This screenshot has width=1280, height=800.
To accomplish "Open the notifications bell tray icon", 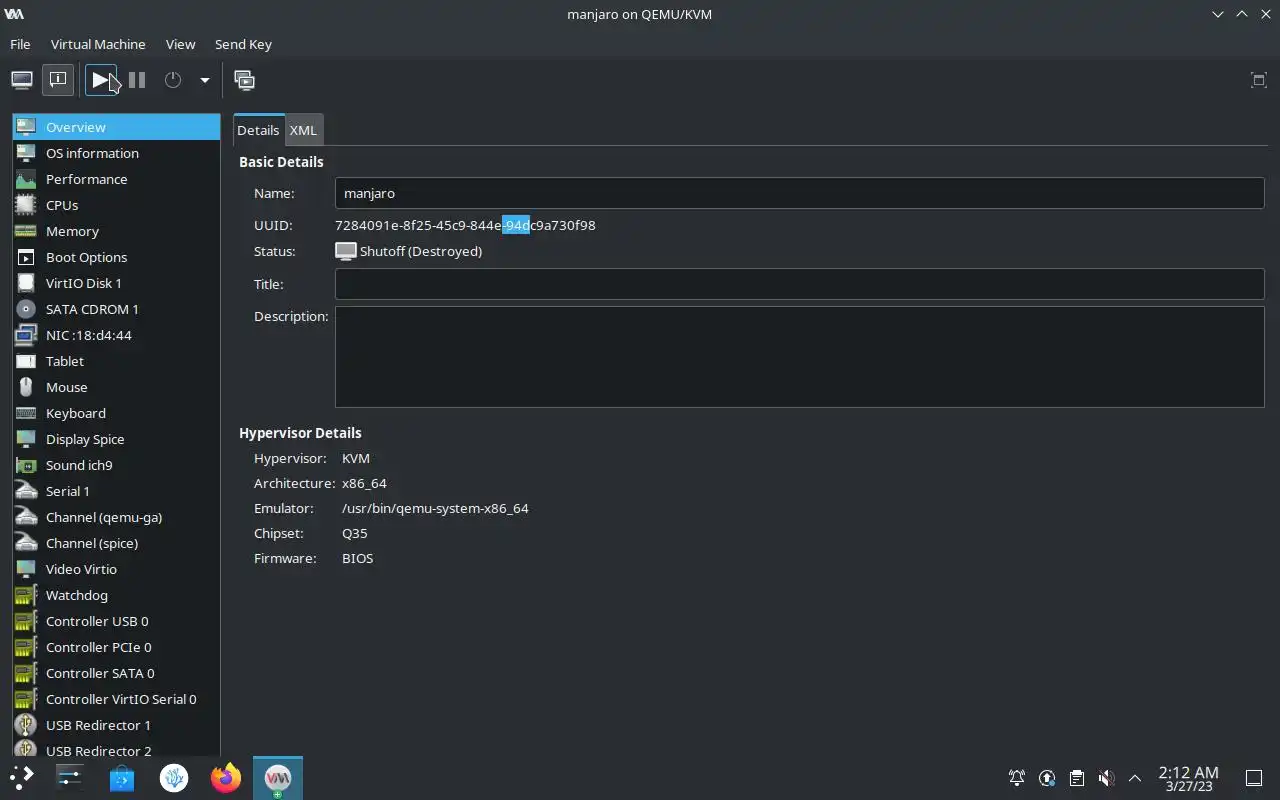I will tap(1017, 777).
